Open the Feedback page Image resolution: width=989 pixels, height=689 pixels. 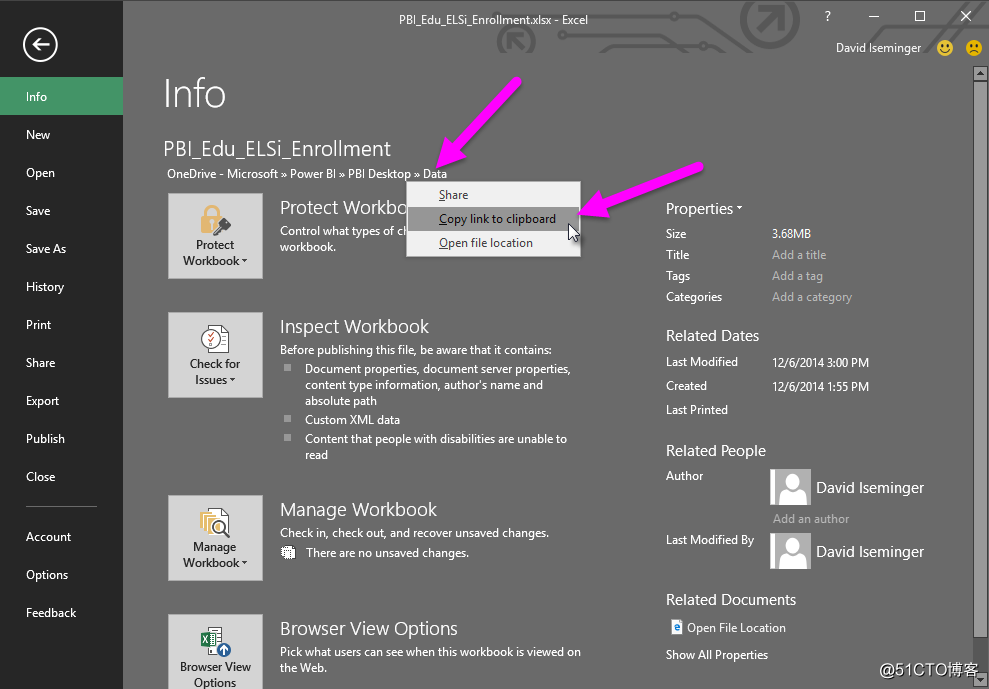[61, 613]
